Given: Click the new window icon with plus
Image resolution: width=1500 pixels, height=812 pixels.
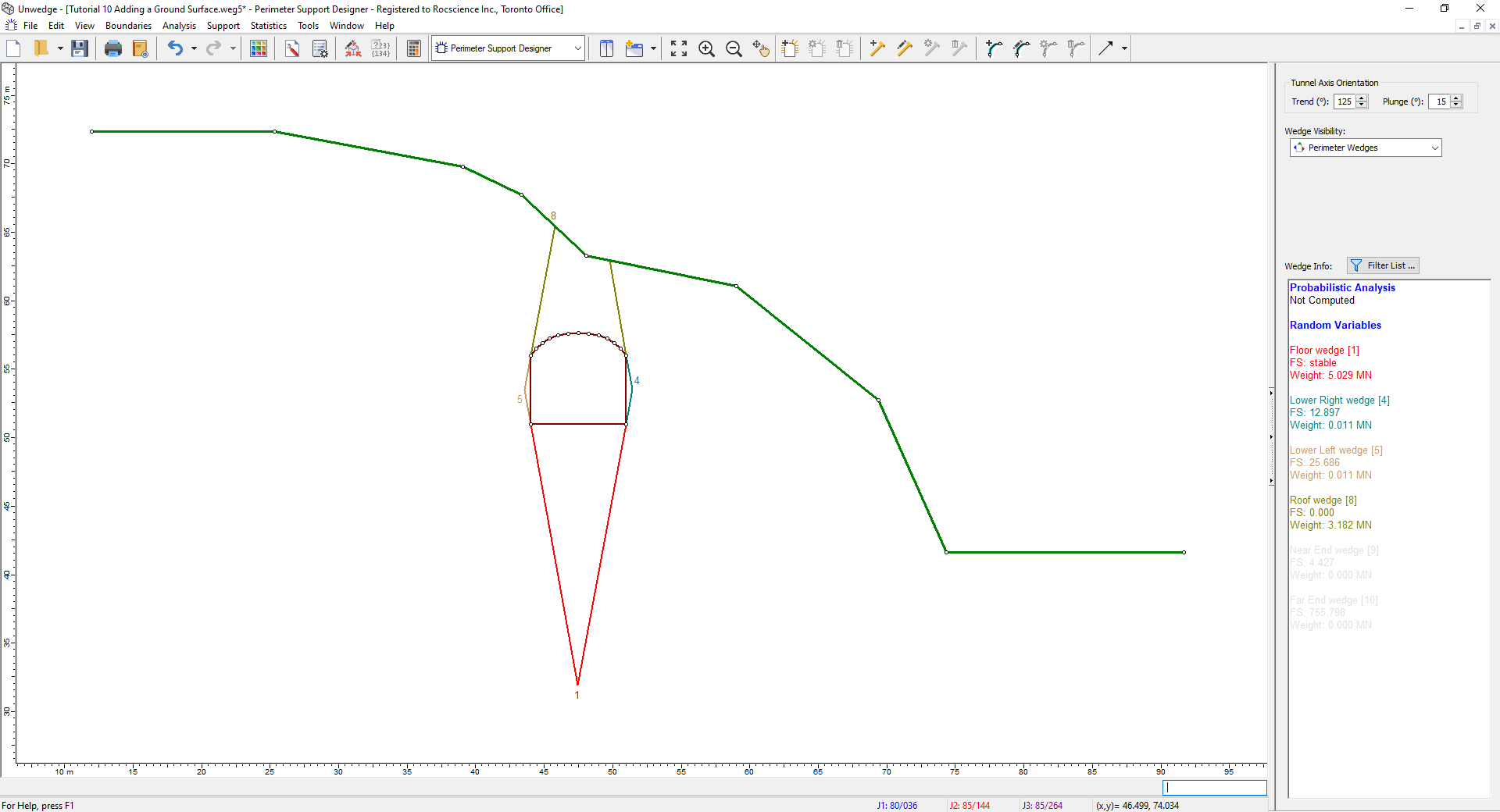Looking at the screenshot, I should coord(634,48).
